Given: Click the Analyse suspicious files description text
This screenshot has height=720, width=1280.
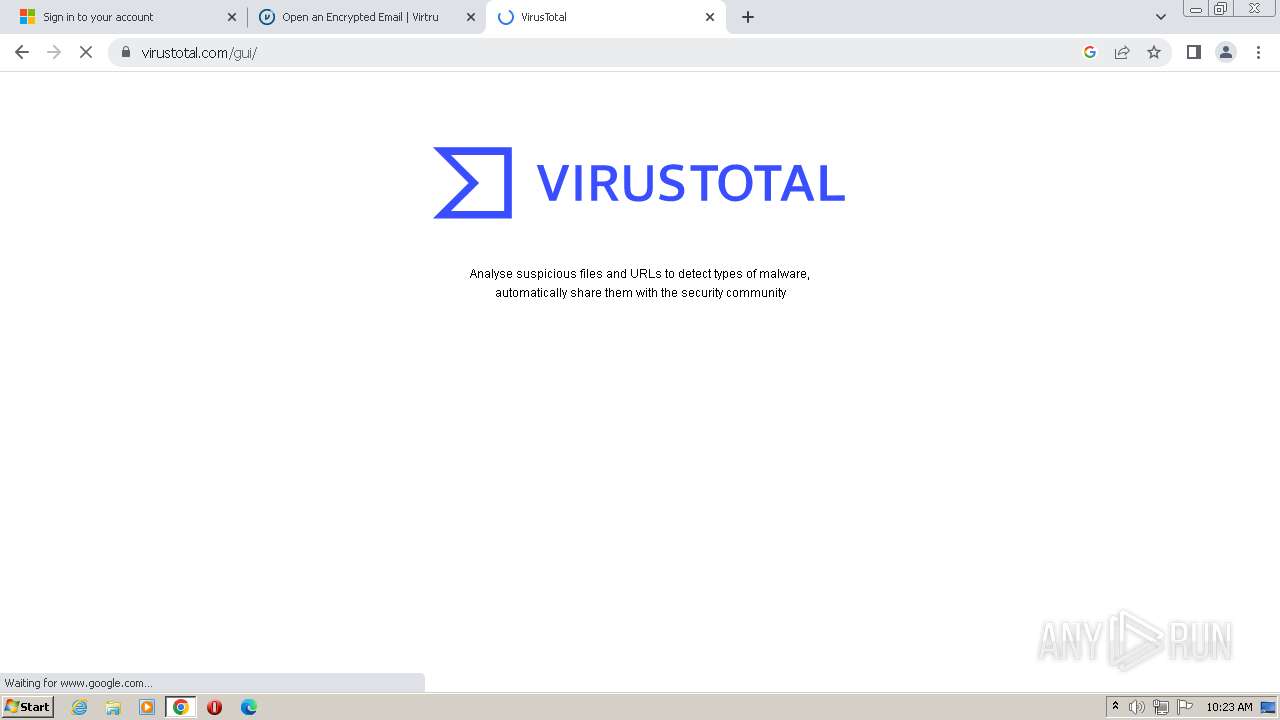Looking at the screenshot, I should (x=640, y=283).
